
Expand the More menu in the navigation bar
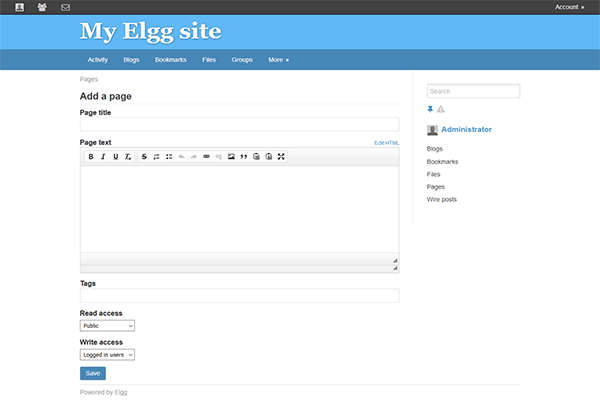[278, 60]
